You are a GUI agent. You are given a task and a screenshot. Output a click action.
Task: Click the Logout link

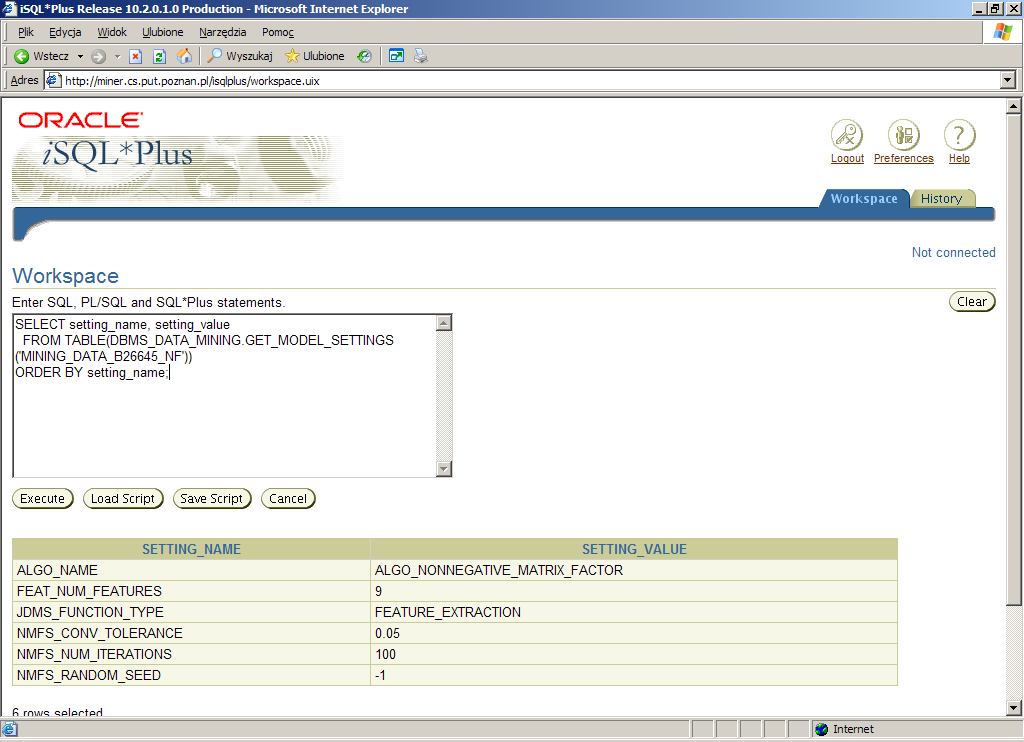click(847, 158)
